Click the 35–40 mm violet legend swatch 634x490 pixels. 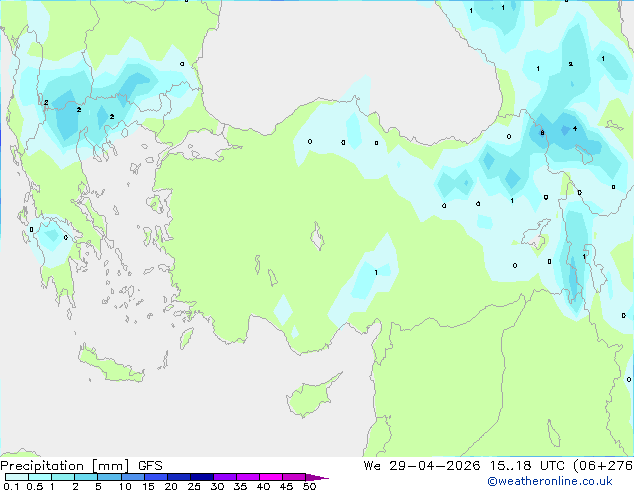click(x=248, y=477)
